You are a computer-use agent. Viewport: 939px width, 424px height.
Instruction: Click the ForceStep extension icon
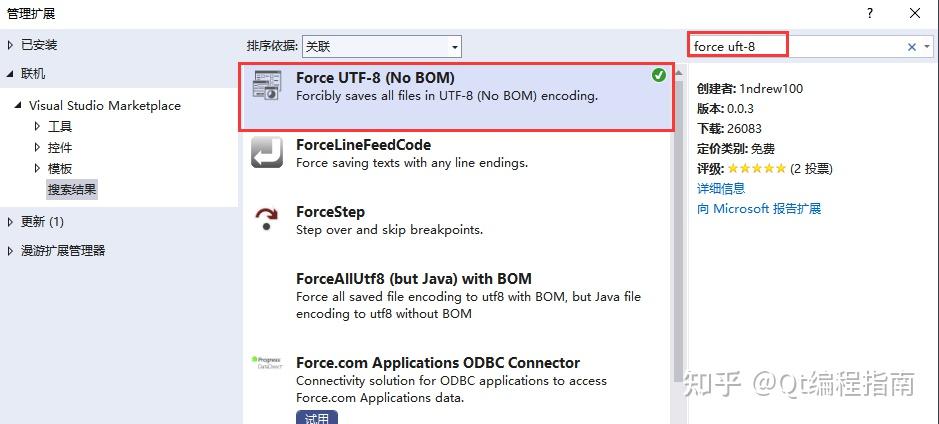[x=267, y=219]
